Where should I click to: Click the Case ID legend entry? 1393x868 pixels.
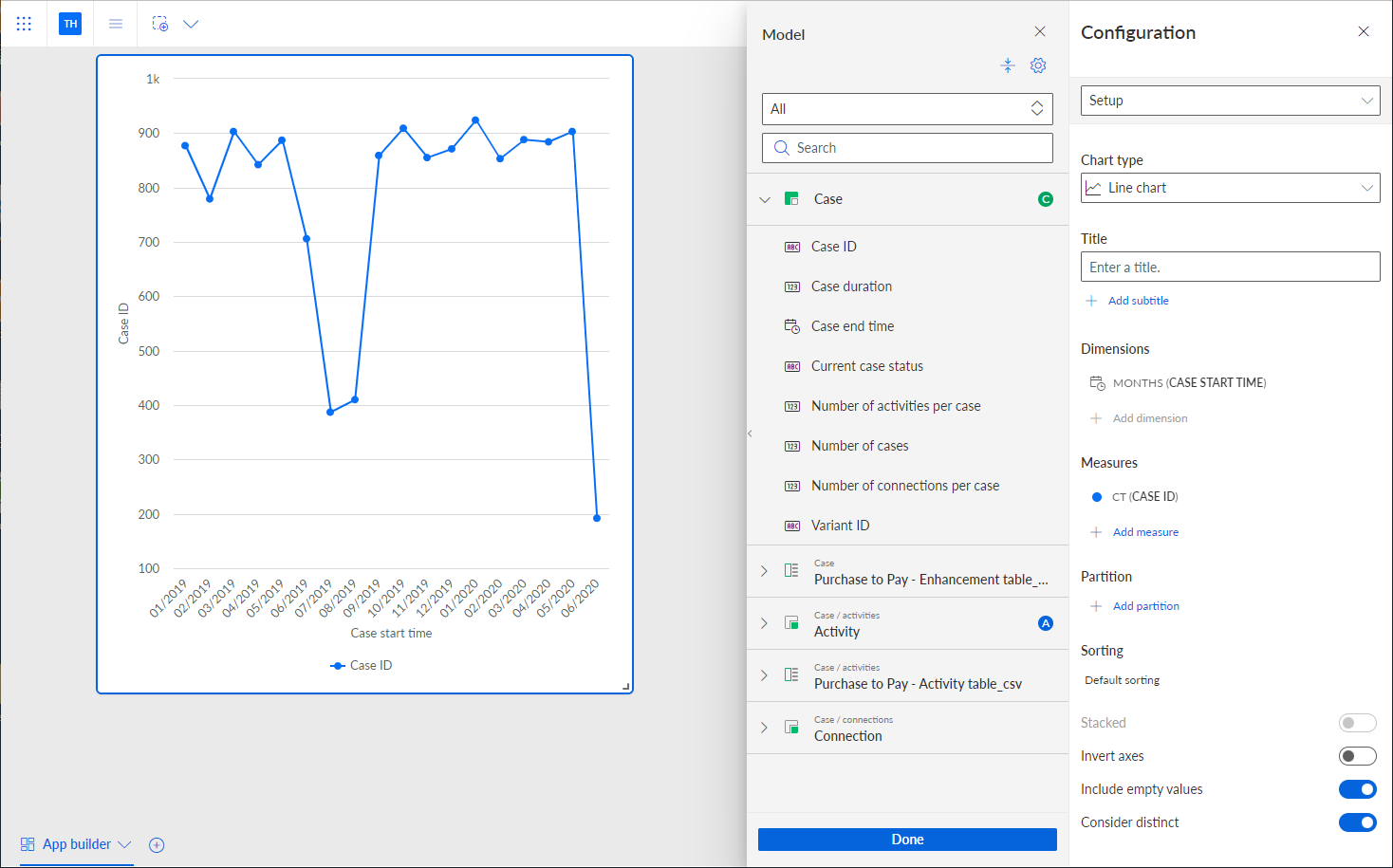[361, 666]
